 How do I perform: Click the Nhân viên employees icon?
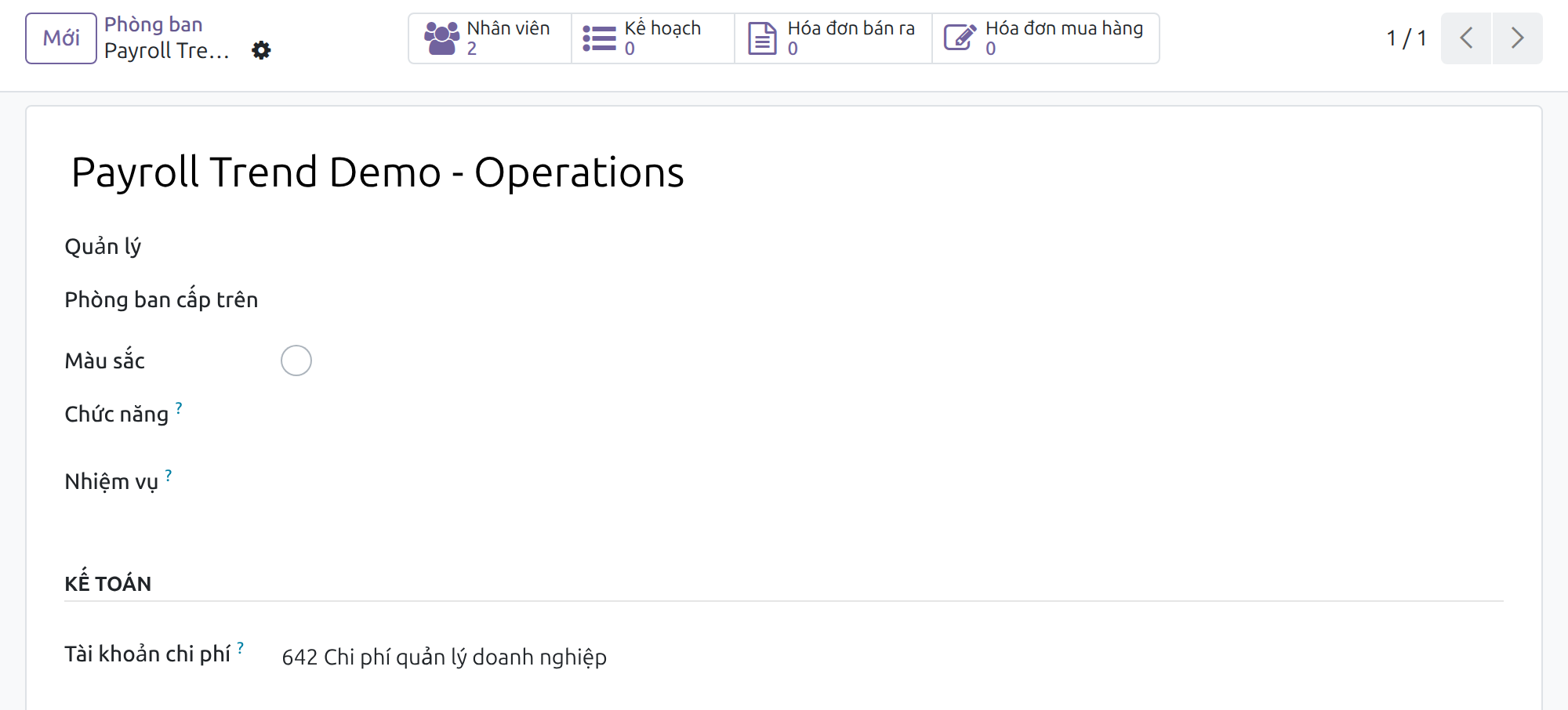[x=441, y=38]
